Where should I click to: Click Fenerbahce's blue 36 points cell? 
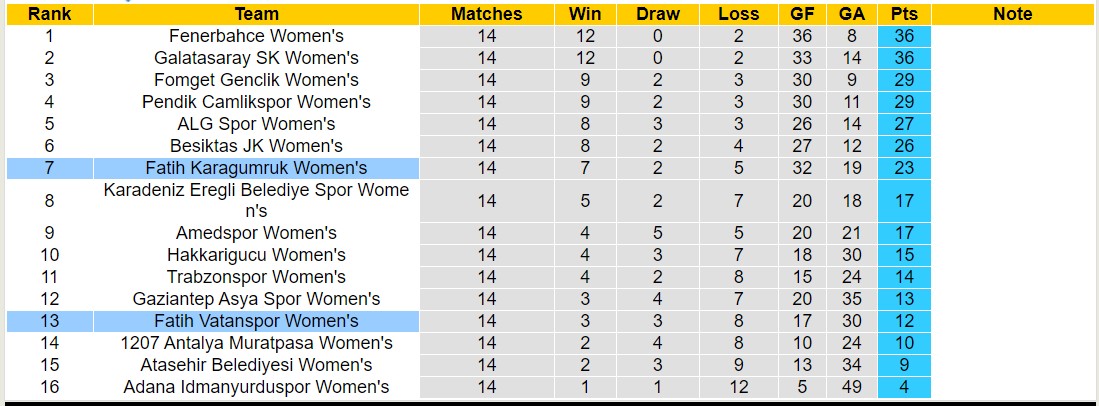(904, 36)
